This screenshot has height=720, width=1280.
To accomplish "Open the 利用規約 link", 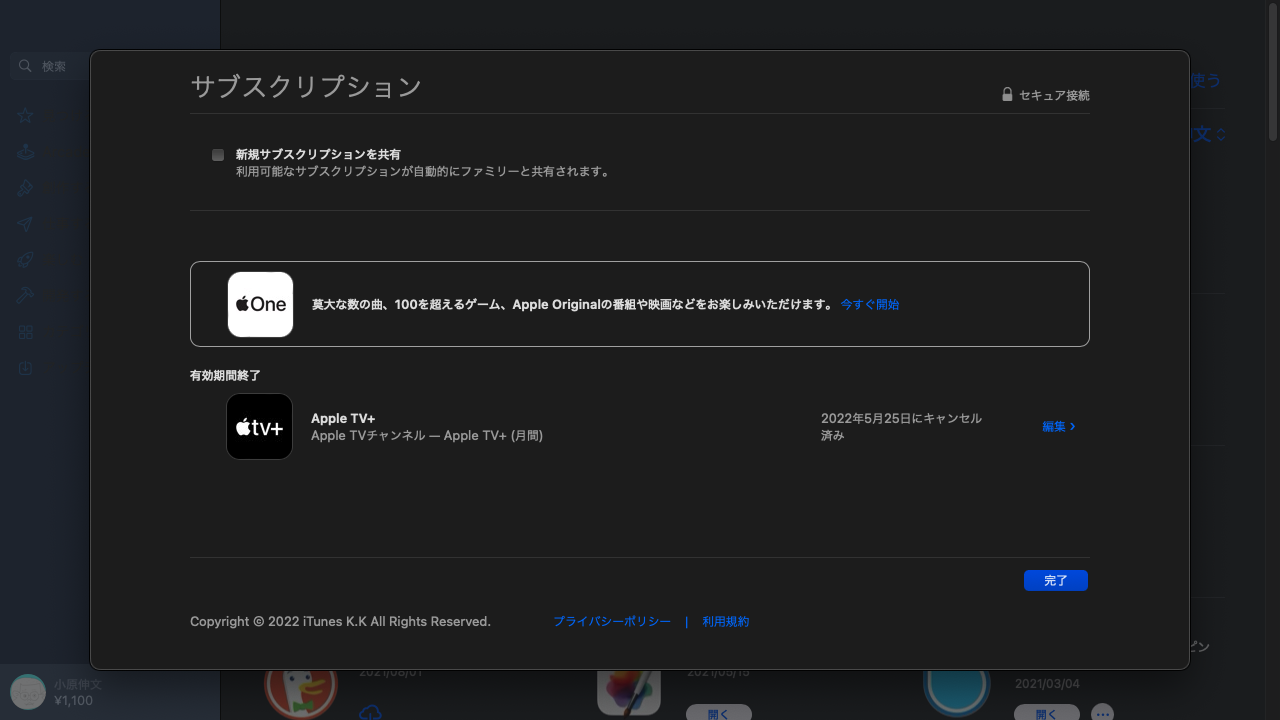I will click(x=725, y=622).
